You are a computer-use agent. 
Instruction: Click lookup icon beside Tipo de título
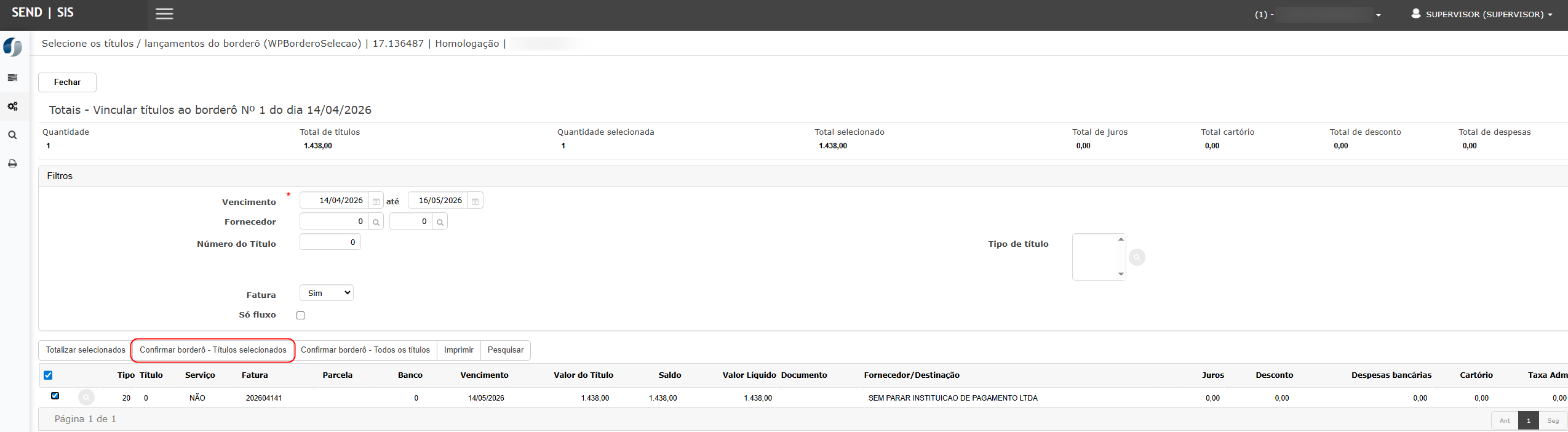pyautogui.click(x=1137, y=257)
